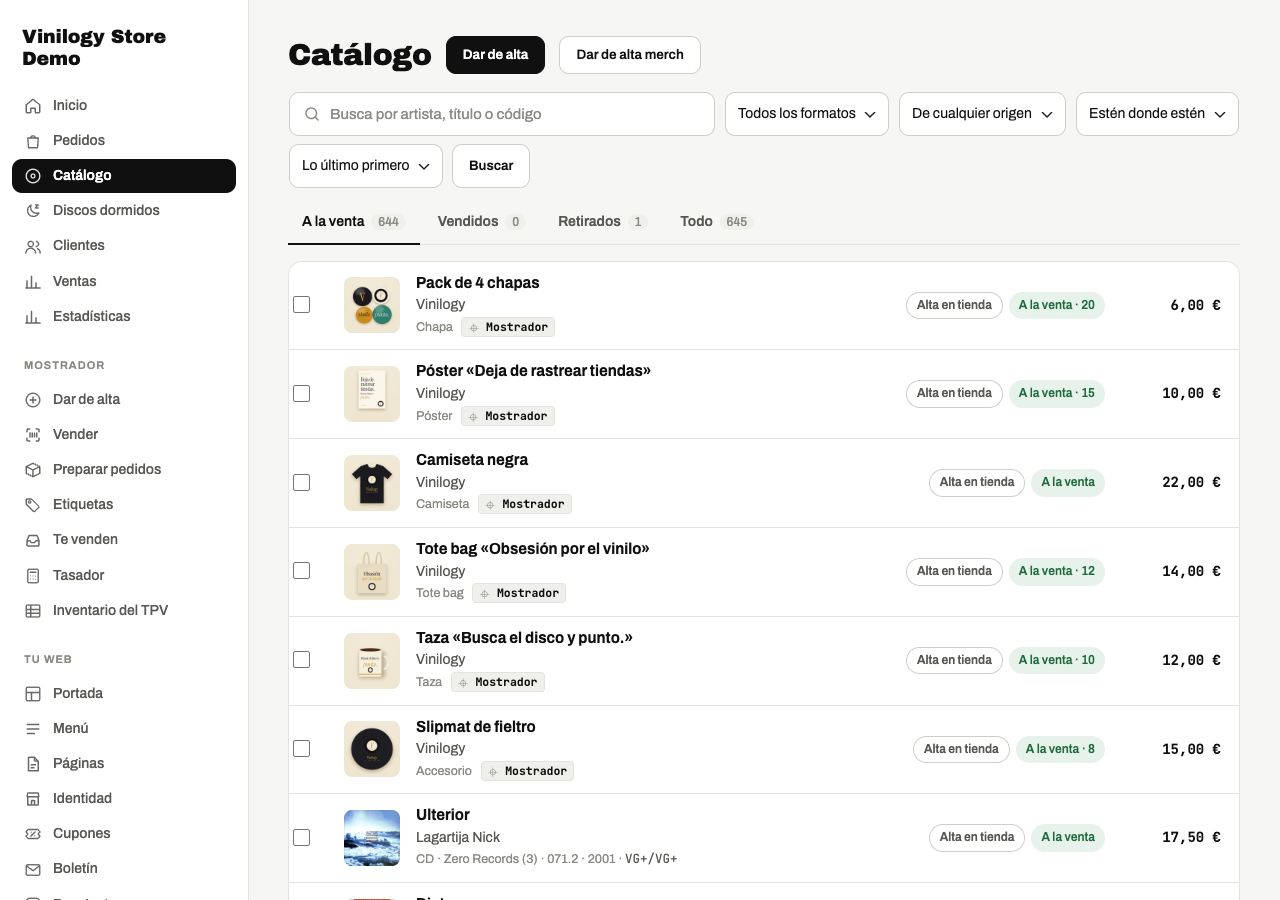This screenshot has height=900, width=1280.
Task: Click the black Dar de alta button
Action: [x=495, y=55]
